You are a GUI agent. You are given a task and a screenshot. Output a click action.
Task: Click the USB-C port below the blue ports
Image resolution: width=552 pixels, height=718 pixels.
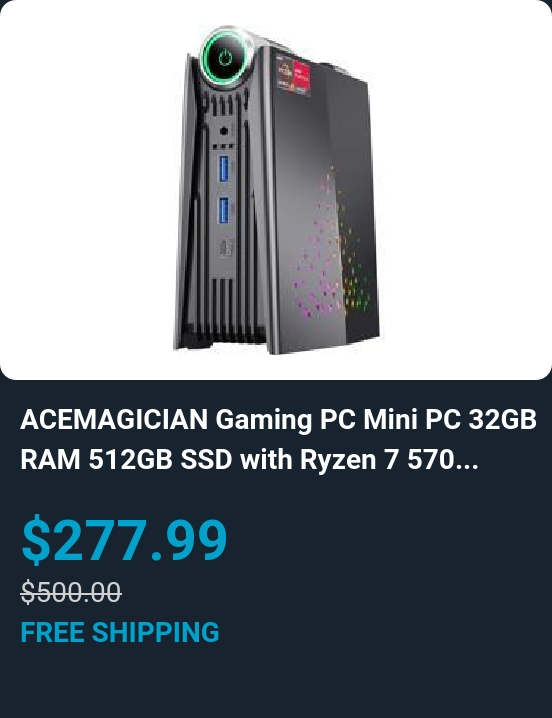click(225, 248)
